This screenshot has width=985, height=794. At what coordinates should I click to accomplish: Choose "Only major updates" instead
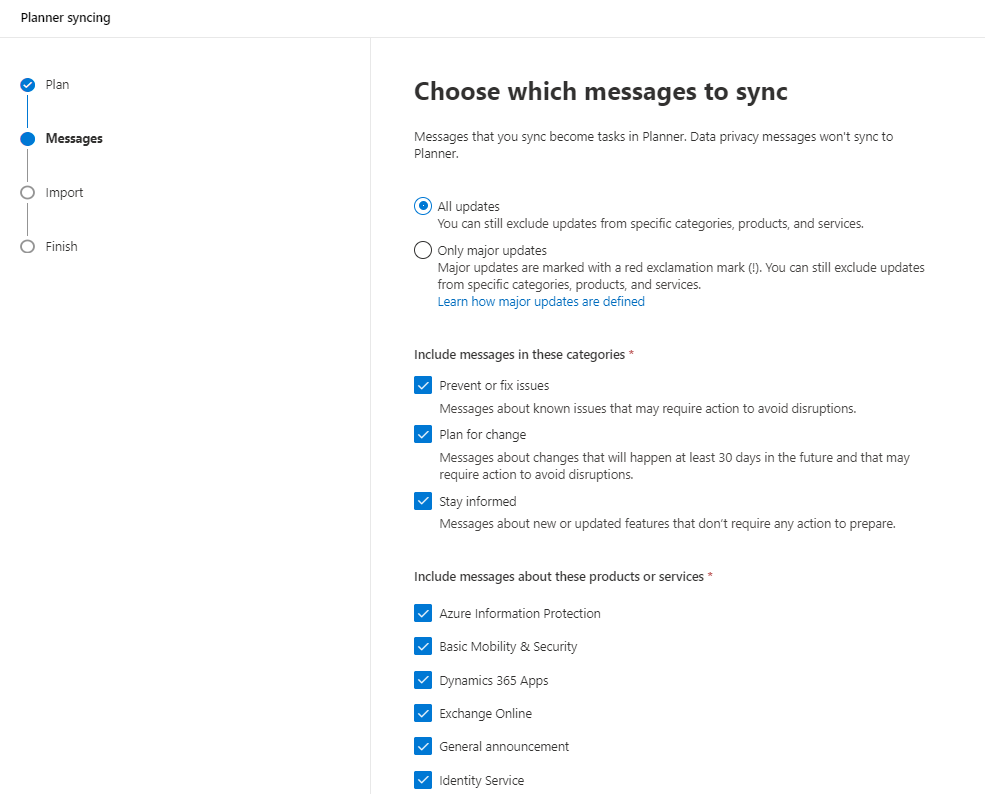click(x=422, y=250)
